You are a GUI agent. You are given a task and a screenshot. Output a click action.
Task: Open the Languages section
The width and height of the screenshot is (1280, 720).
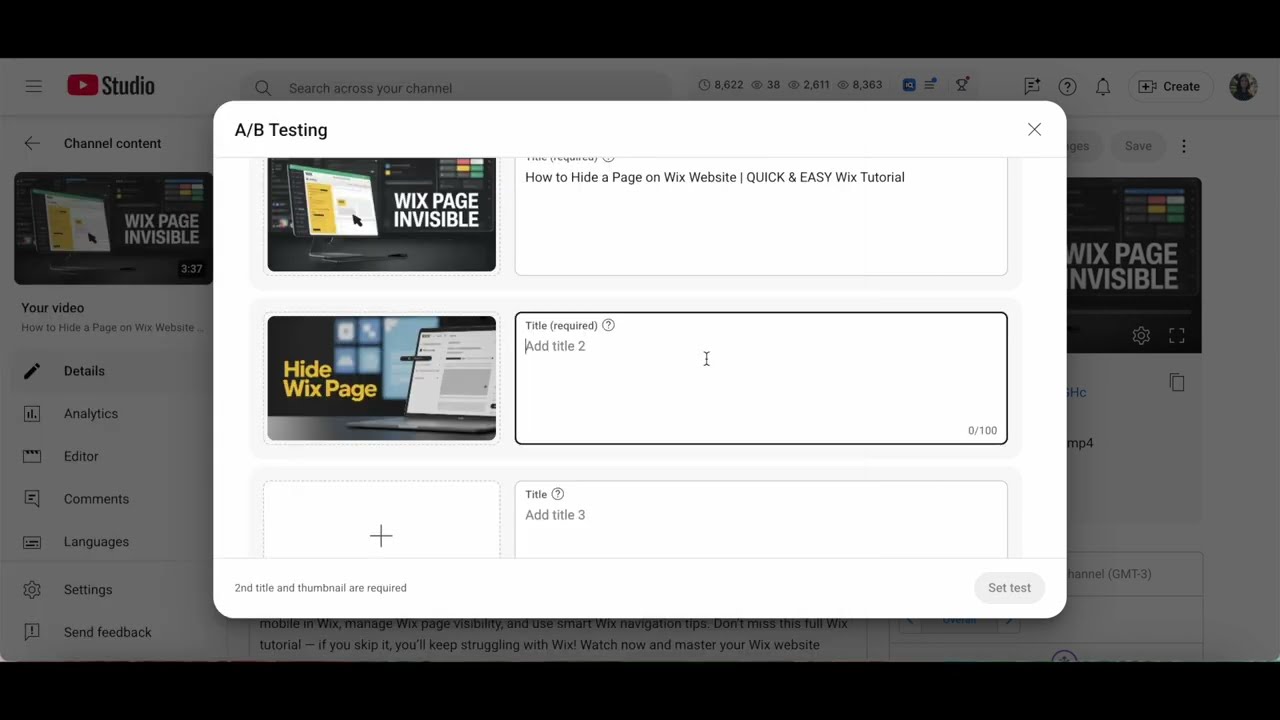(105, 542)
